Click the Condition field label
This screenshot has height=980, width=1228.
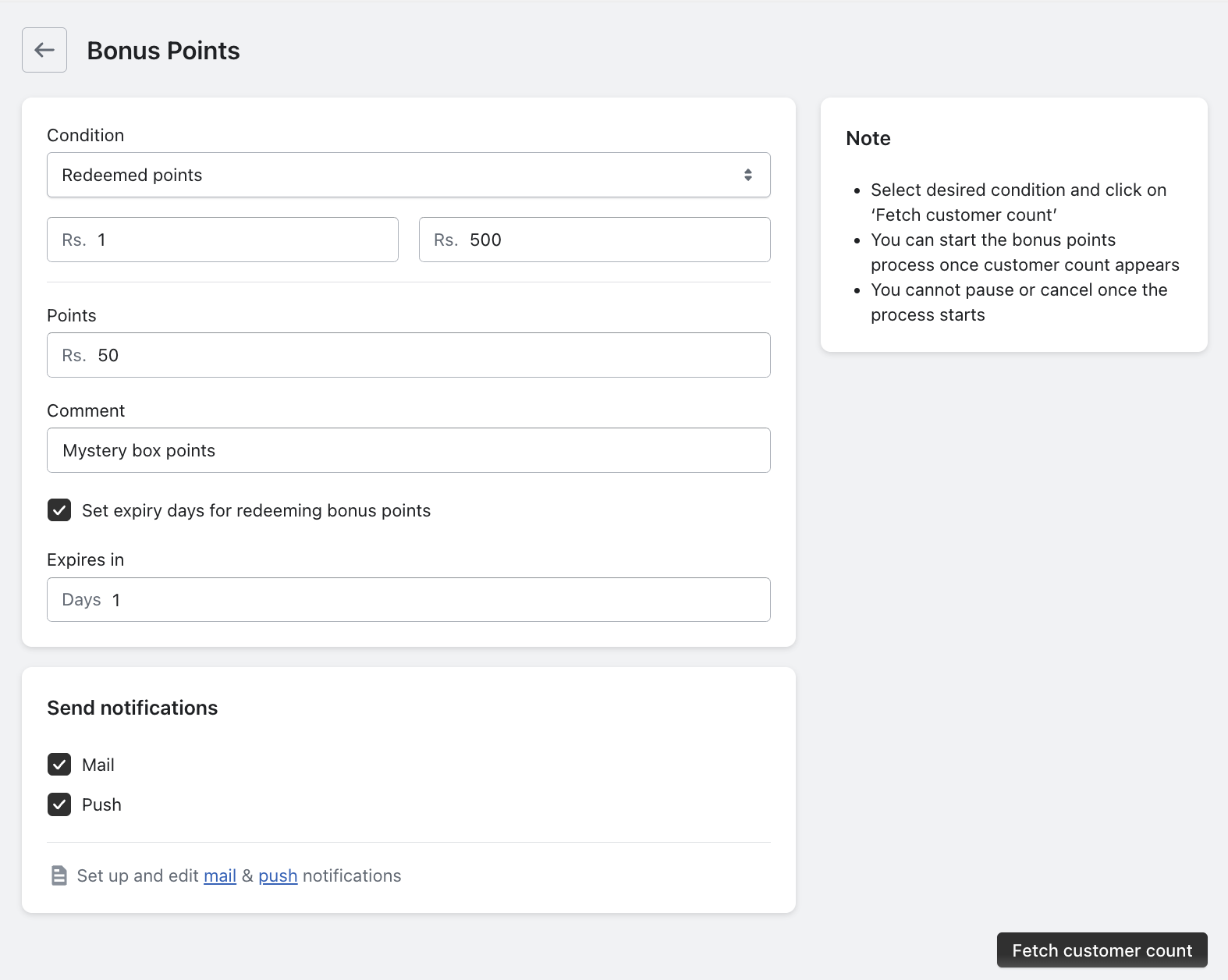tap(86, 135)
